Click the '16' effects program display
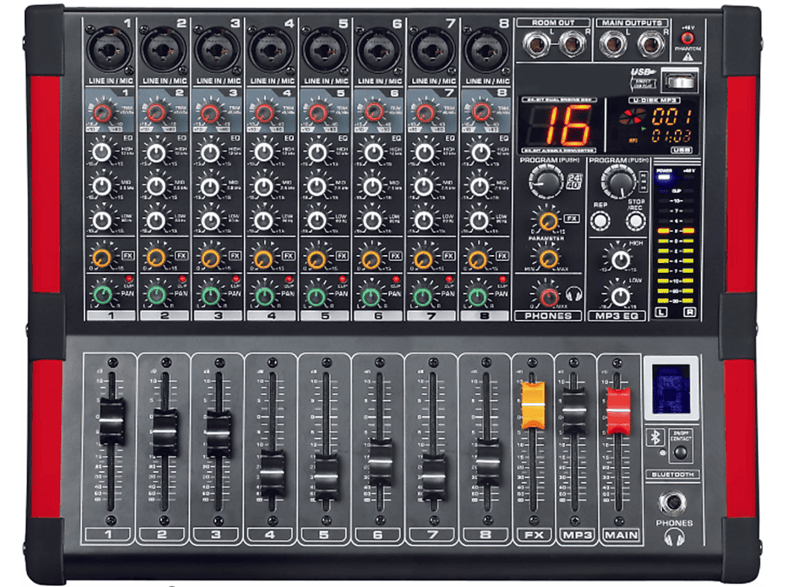This screenshot has width=786, height=587. 568,124
